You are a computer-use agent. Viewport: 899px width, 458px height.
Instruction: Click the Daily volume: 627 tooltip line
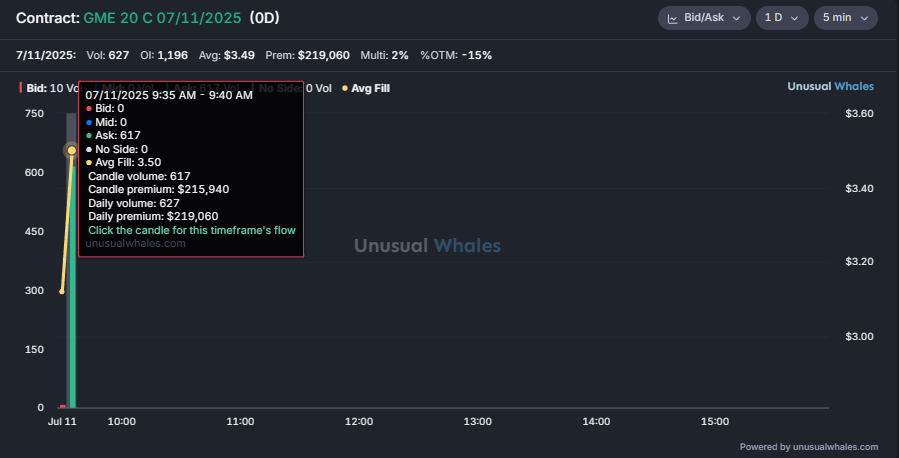point(134,203)
